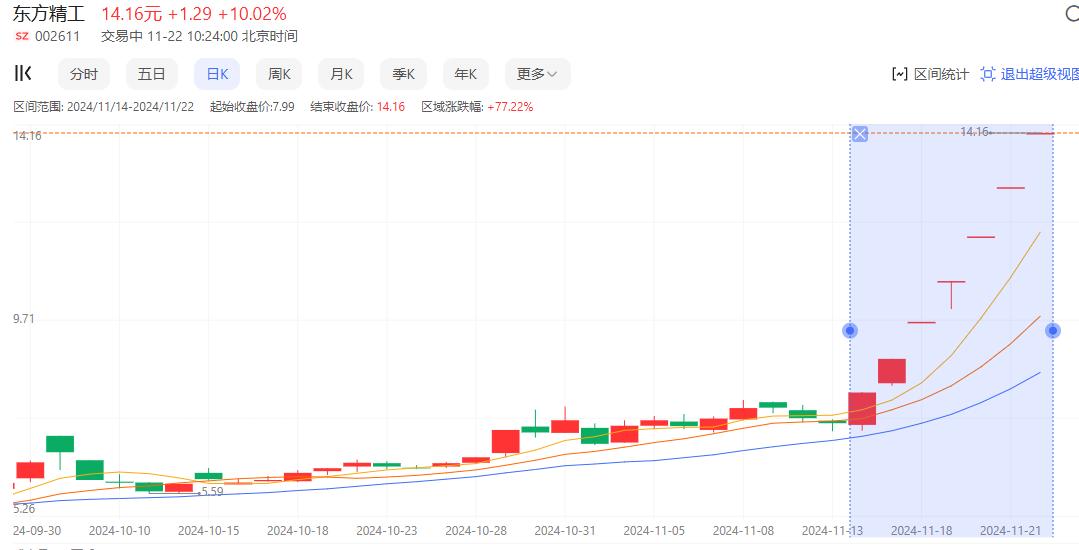Image resolution: width=1079 pixels, height=550 pixels.
Task: Click the 2024-11-08 date axis label
Action: point(744,531)
